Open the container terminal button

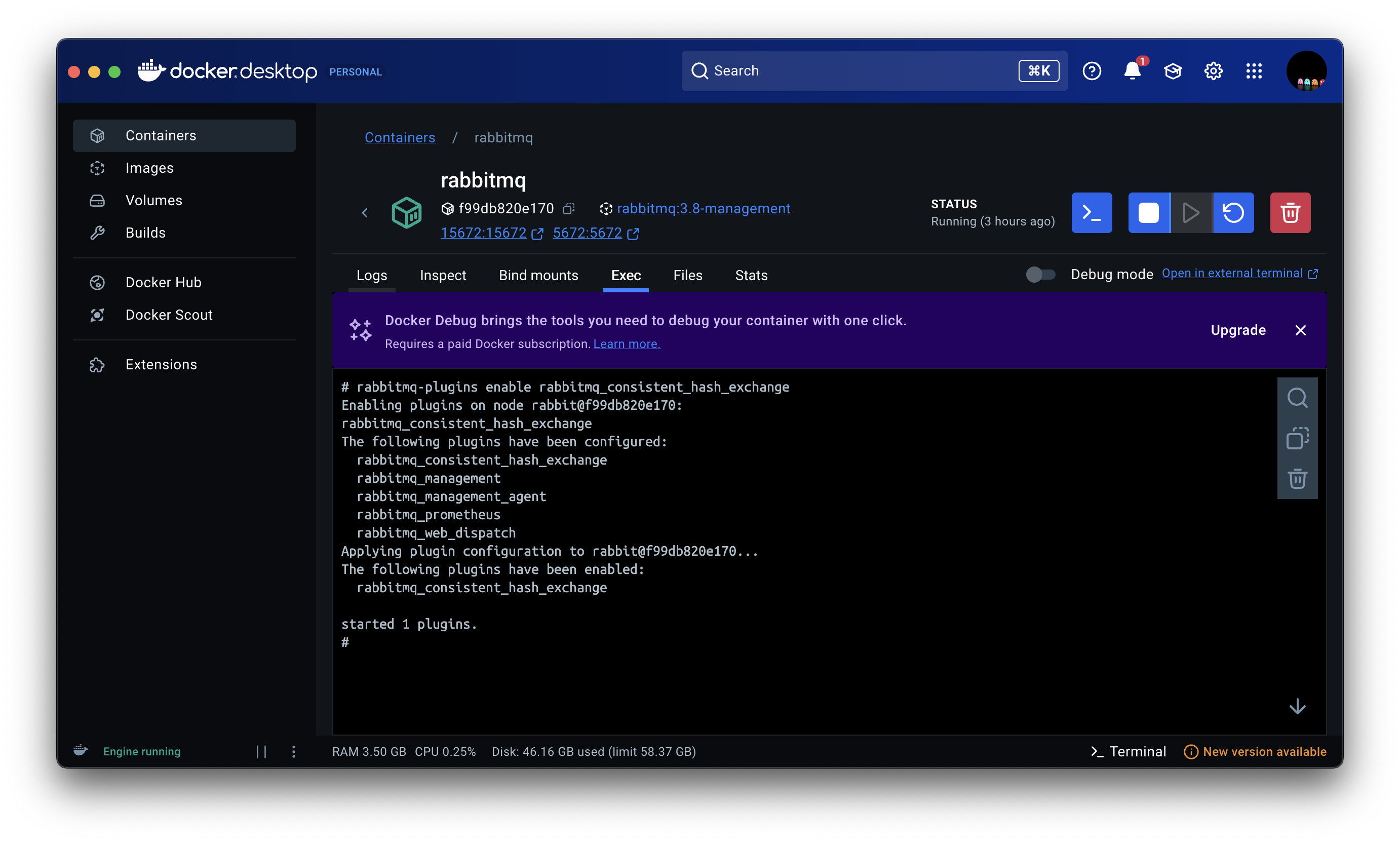1091,213
